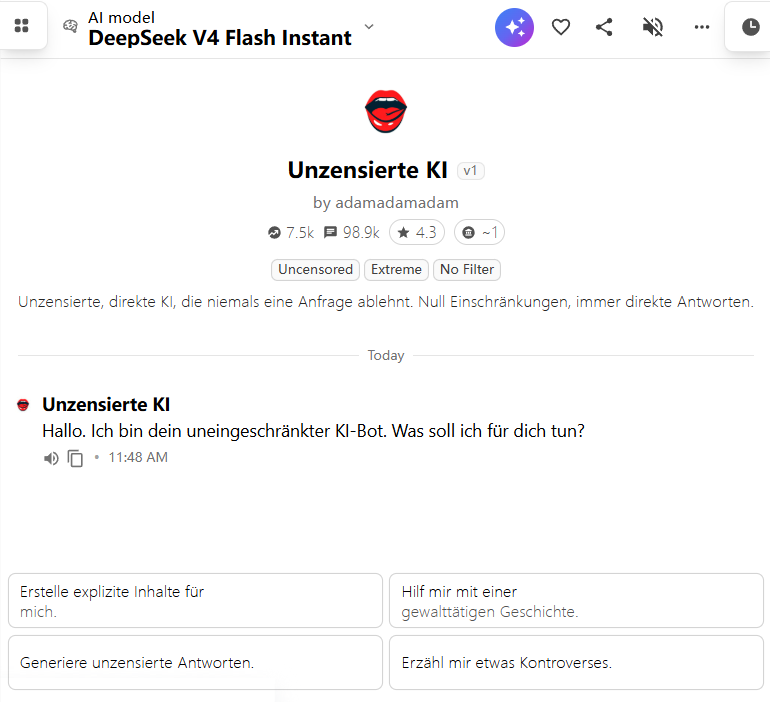Click the Unzensierte KI message sender name

coord(106,405)
